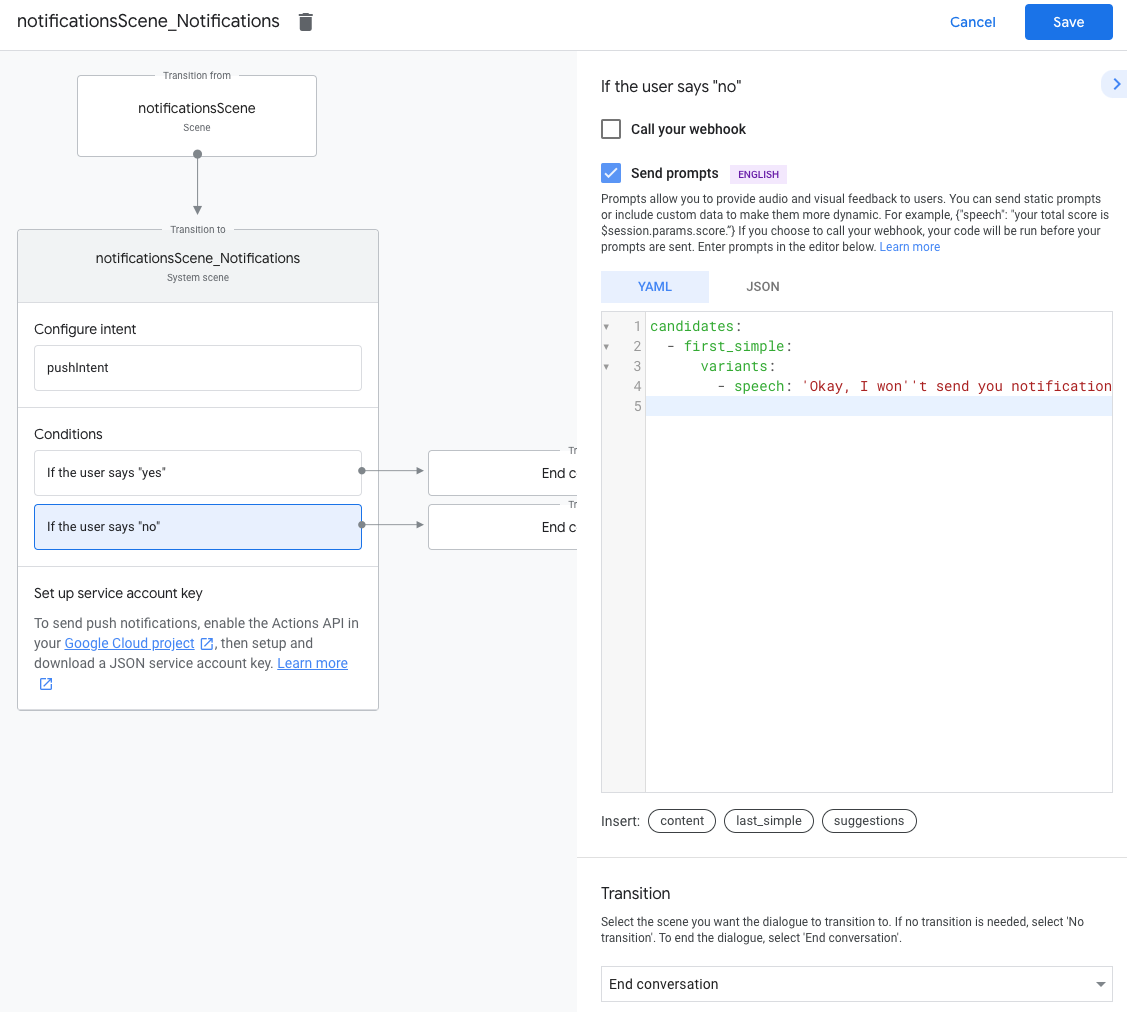The width and height of the screenshot is (1127, 1012).
Task: Insert the last_simple prompt chip
Action: pos(768,821)
